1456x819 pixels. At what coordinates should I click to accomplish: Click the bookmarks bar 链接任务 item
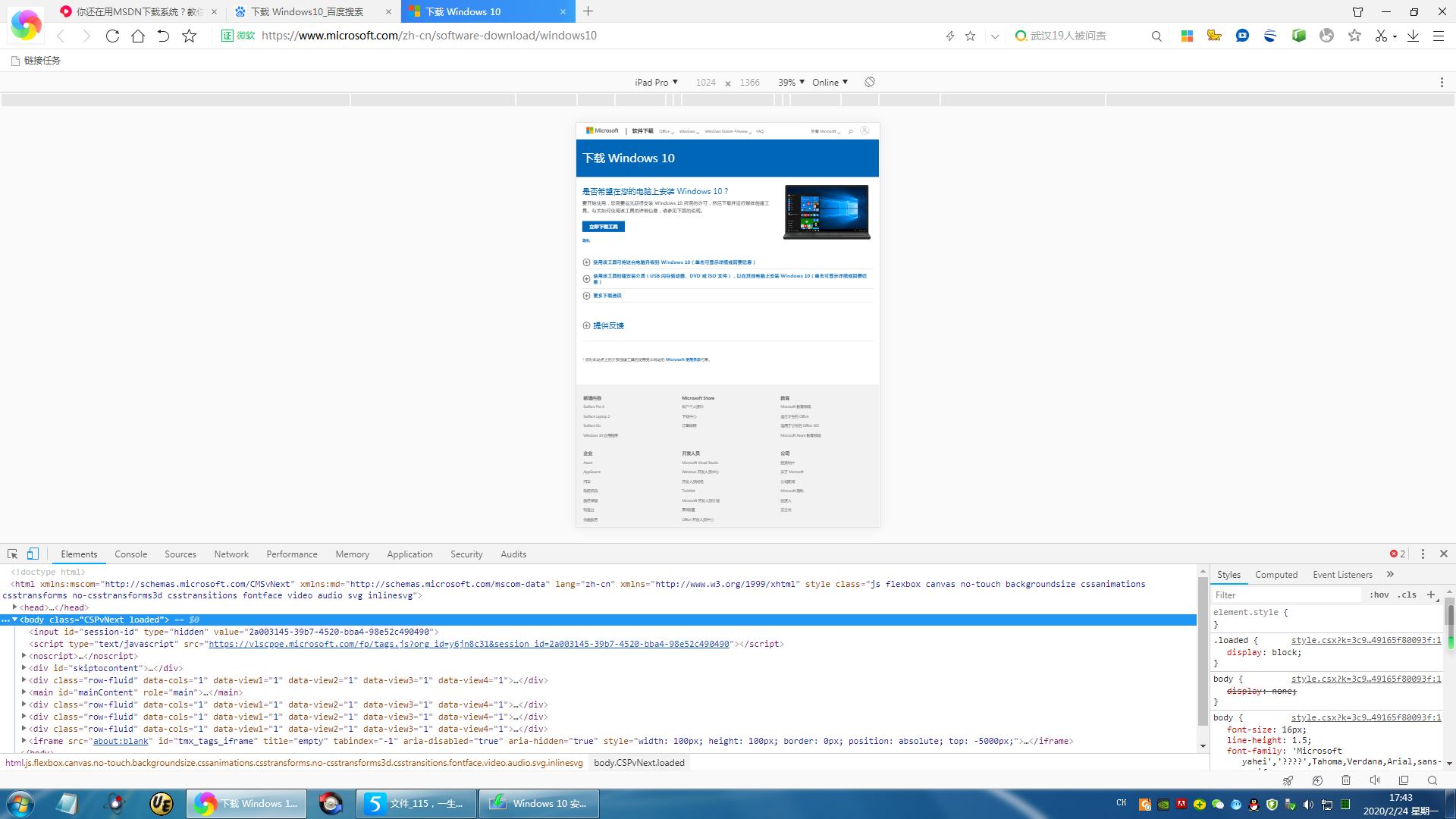(x=36, y=61)
